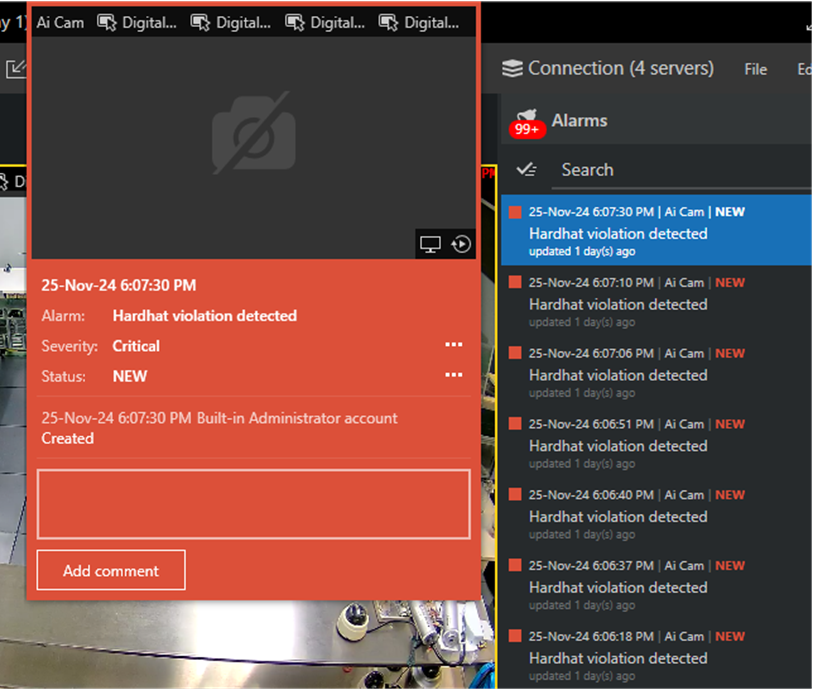The width and height of the screenshot is (813, 690).
Task: Open the File menu
Action: [756, 69]
